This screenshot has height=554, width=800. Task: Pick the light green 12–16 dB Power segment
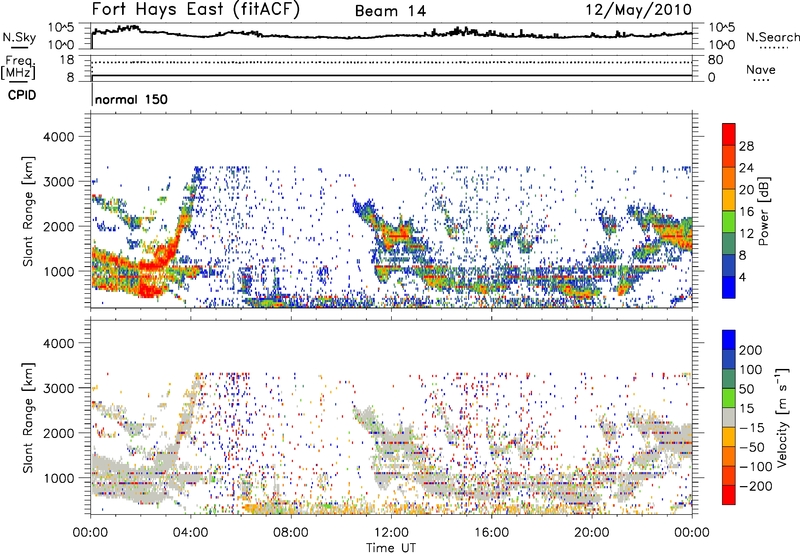[729, 222]
